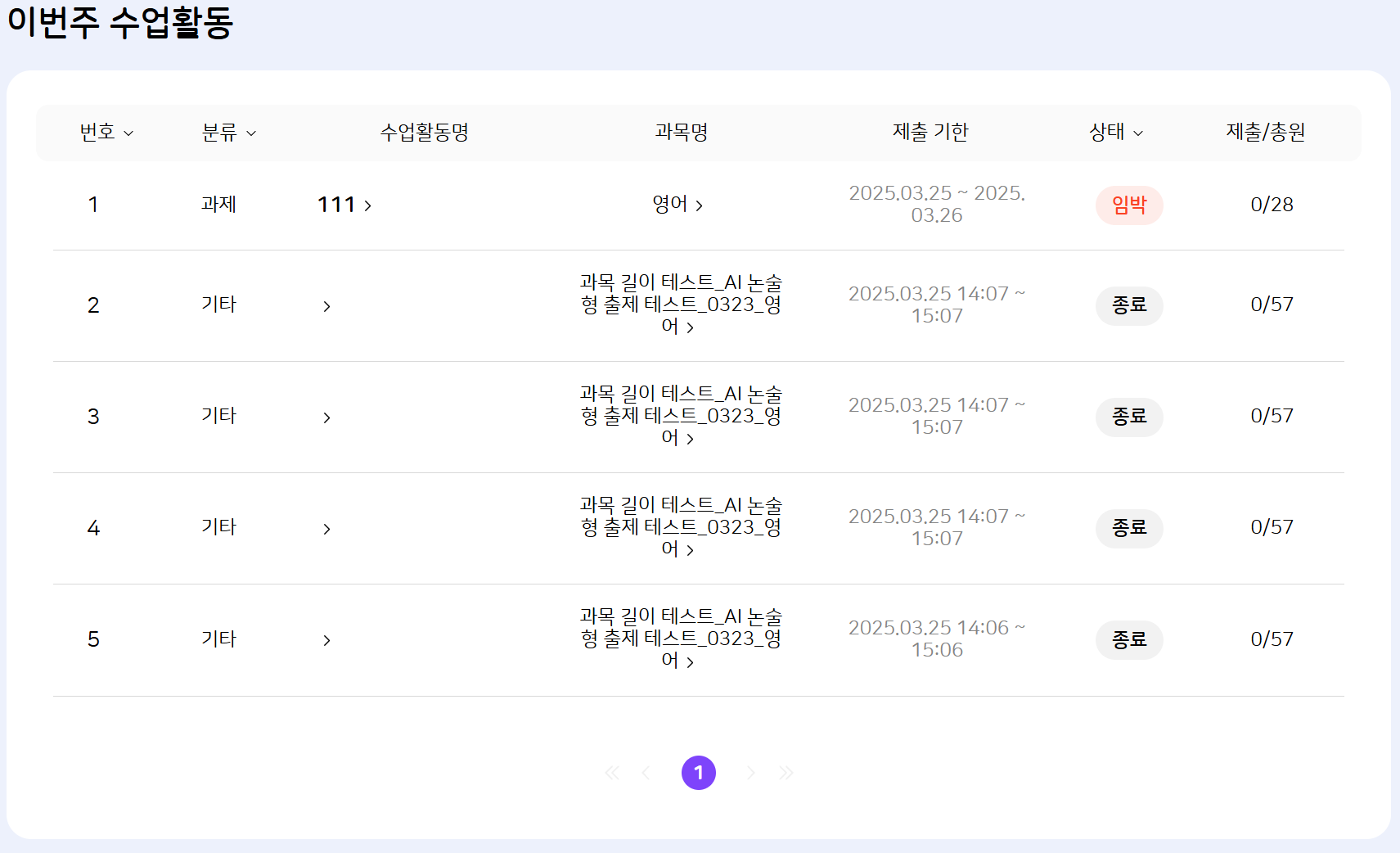Screen dimensions: 1400x853
Task: Open subject link in row 3
Action: 680,416
